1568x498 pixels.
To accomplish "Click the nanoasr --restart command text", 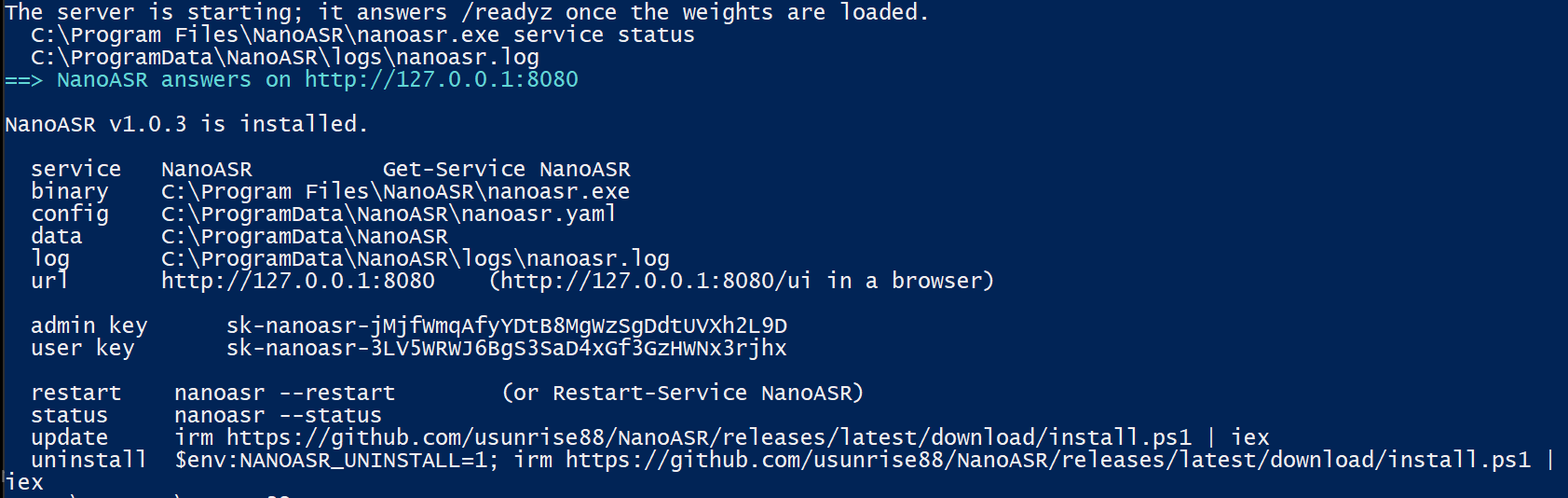I will tap(285, 394).
